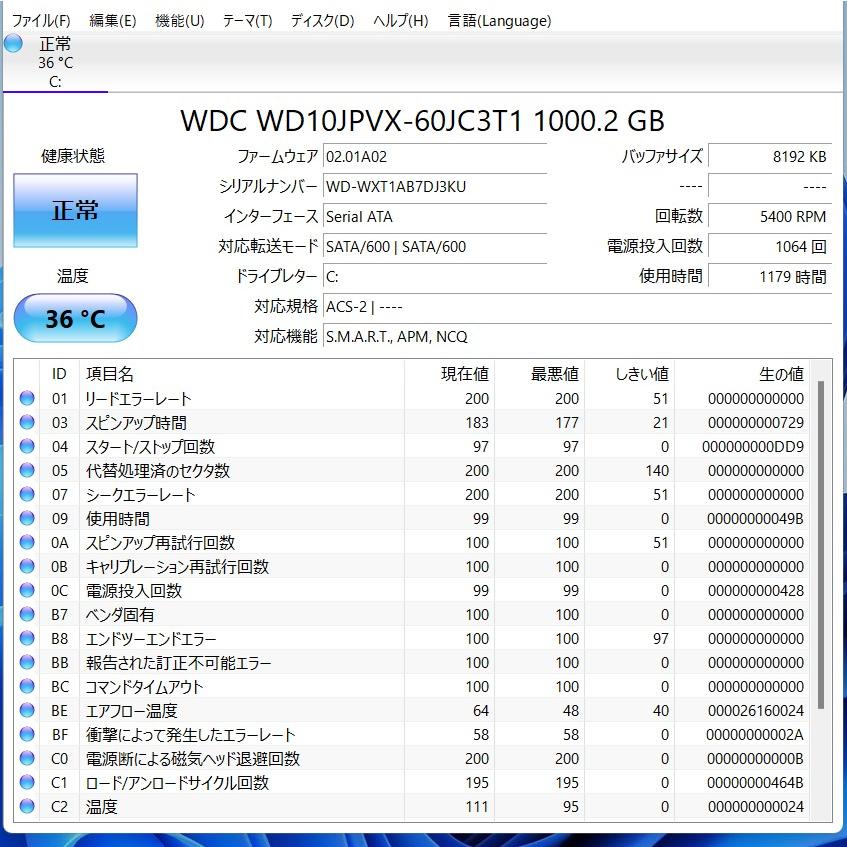Click the status orb for row B8 エンドツーエンドエラー
This screenshot has width=847, height=847.
pyautogui.click(x=27, y=638)
